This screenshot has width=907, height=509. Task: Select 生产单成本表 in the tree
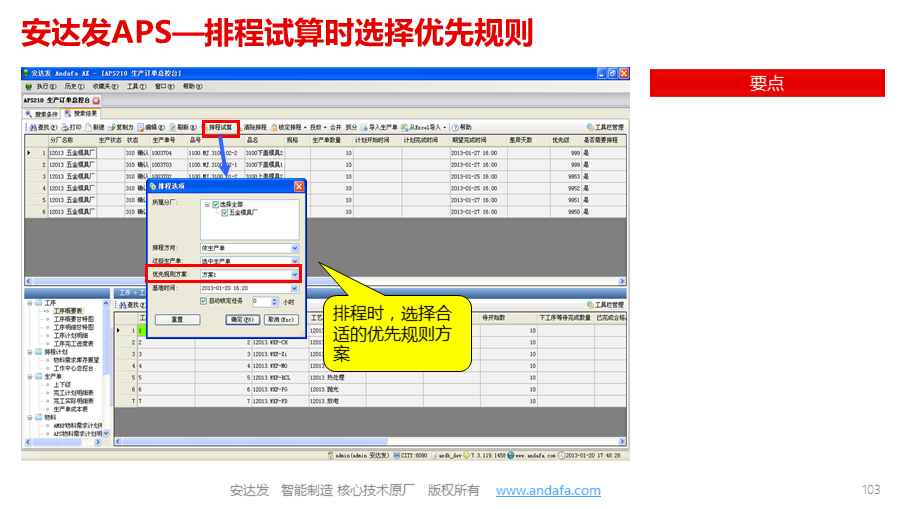pos(71,410)
